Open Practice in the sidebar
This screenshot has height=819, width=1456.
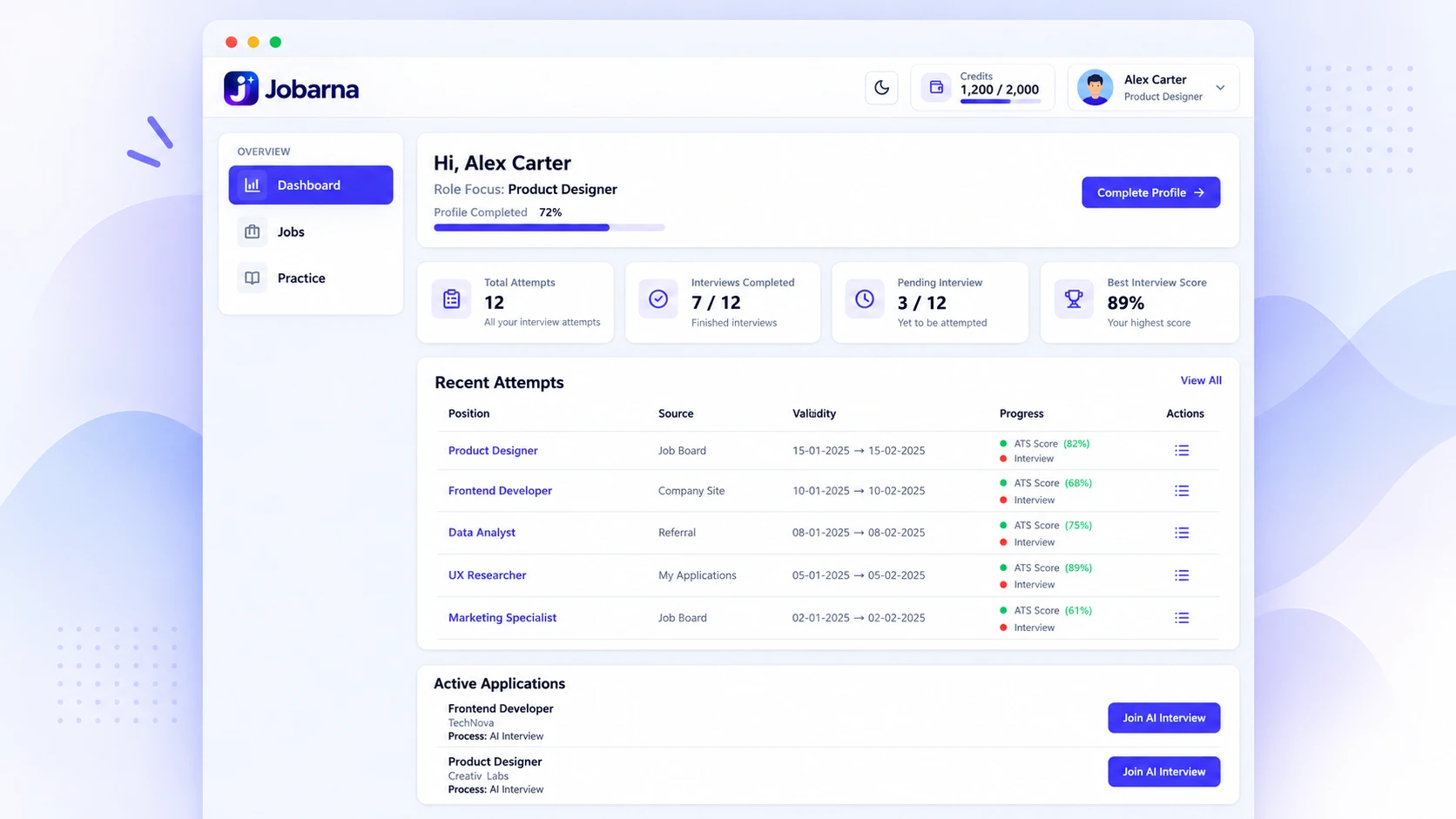point(311,278)
